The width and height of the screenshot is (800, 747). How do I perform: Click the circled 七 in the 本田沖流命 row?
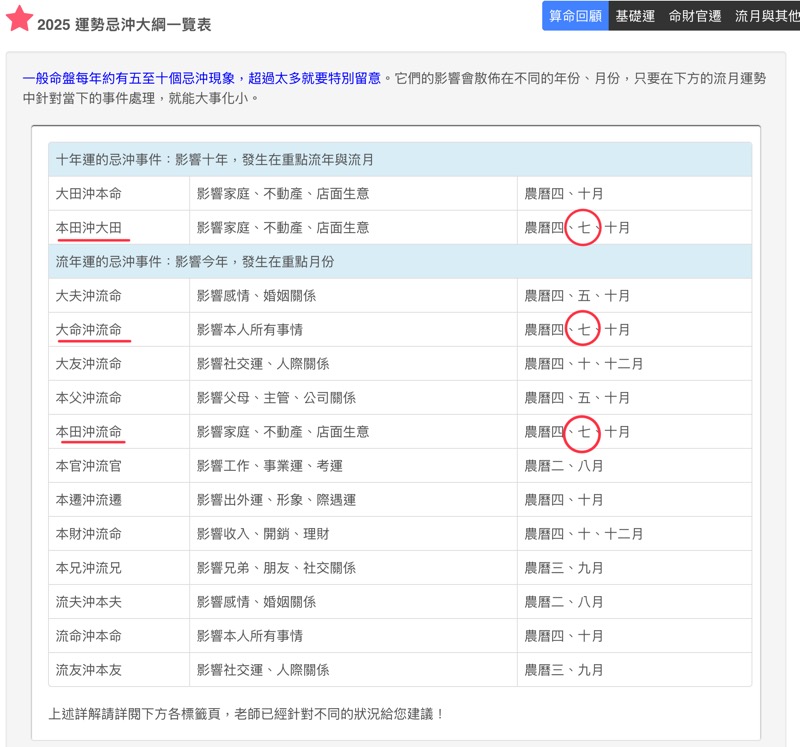(x=583, y=431)
